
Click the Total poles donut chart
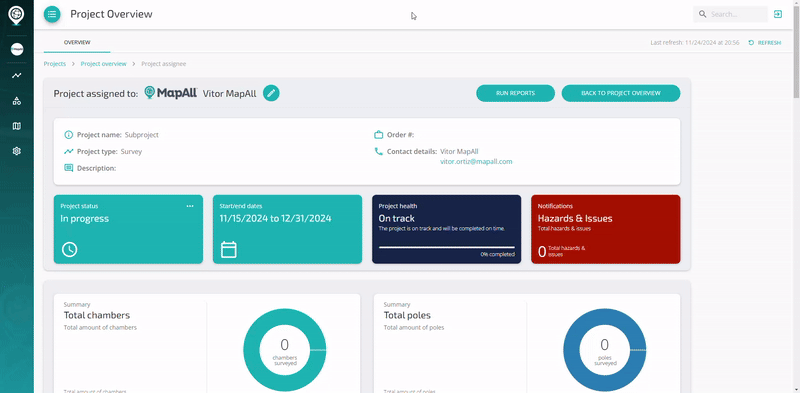605,350
